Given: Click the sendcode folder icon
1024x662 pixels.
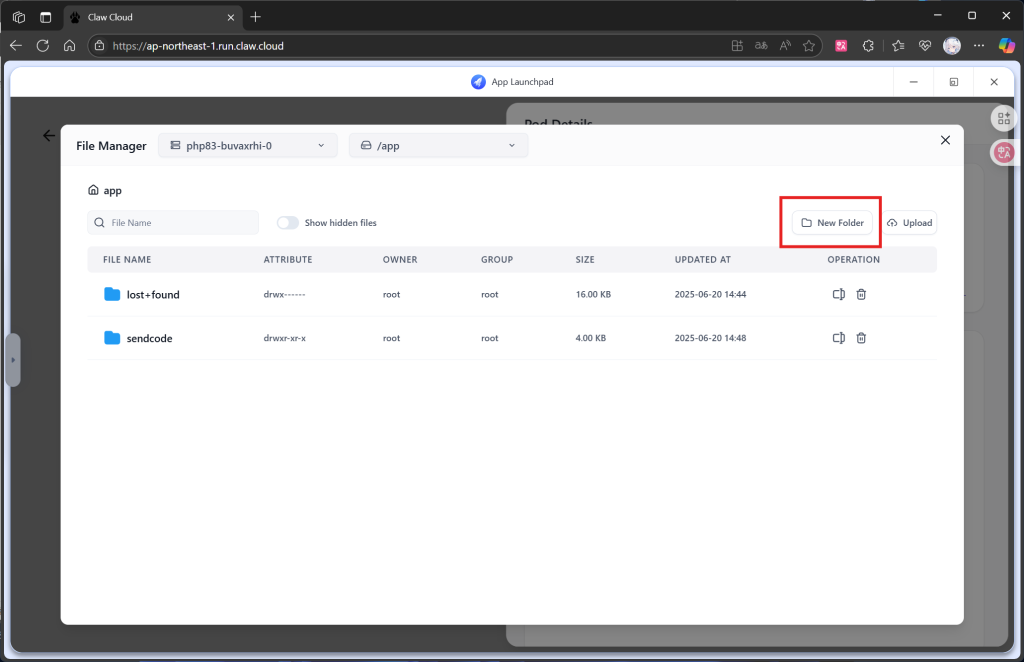Looking at the screenshot, I should click(x=112, y=338).
